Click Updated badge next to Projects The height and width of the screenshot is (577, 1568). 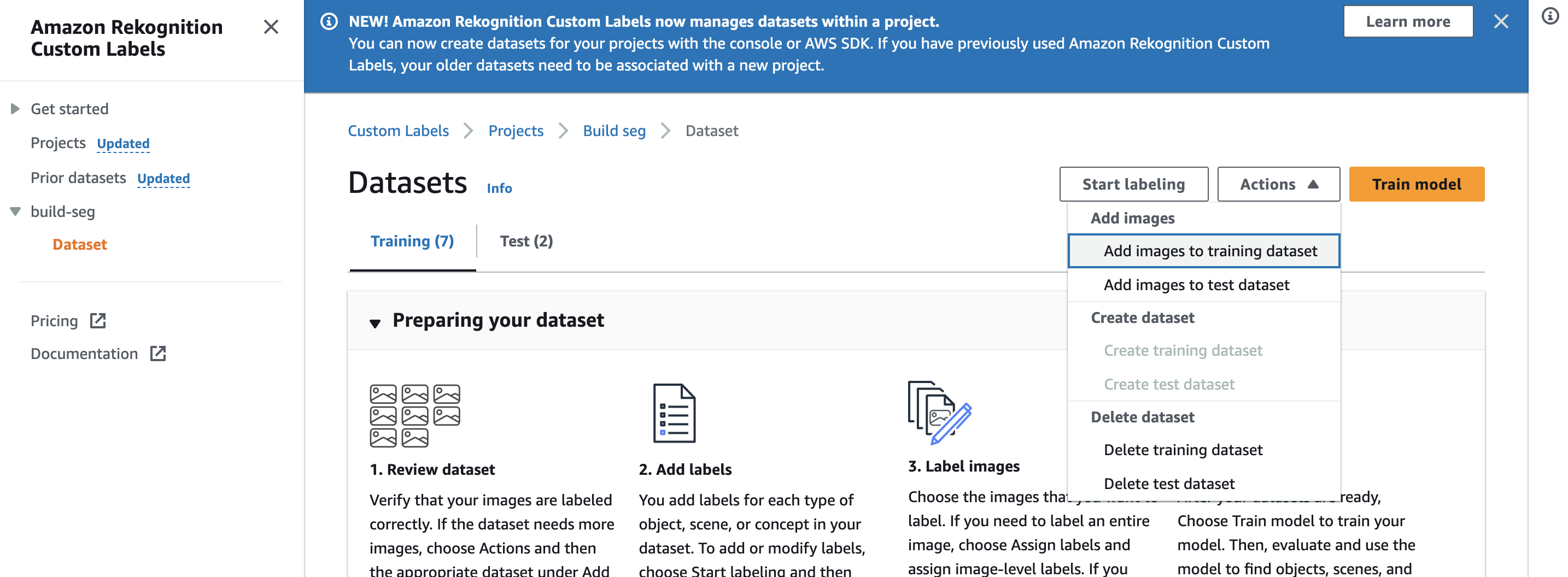click(x=123, y=144)
